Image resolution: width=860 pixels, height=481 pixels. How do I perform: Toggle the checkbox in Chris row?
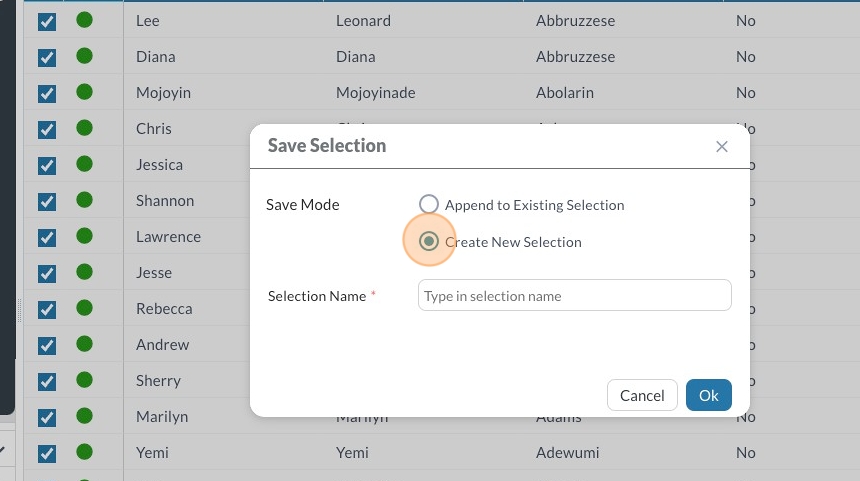point(47,129)
